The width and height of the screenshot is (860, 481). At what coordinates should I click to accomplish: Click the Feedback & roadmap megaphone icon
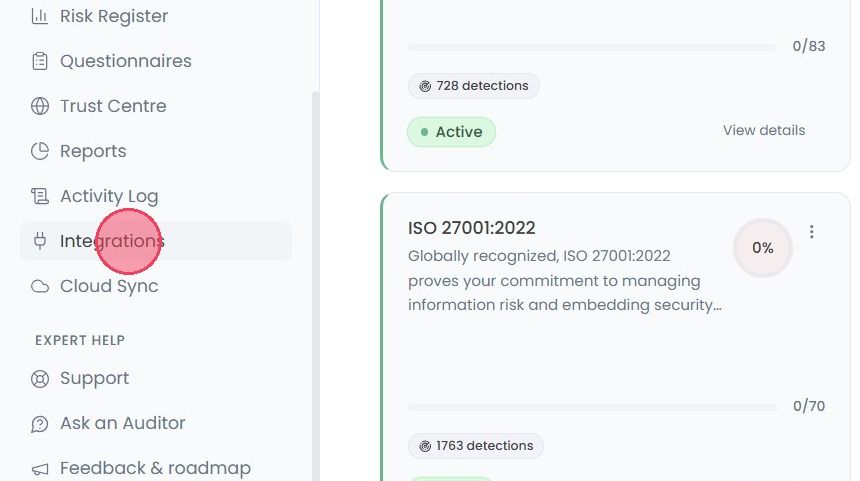pyautogui.click(x=39, y=469)
